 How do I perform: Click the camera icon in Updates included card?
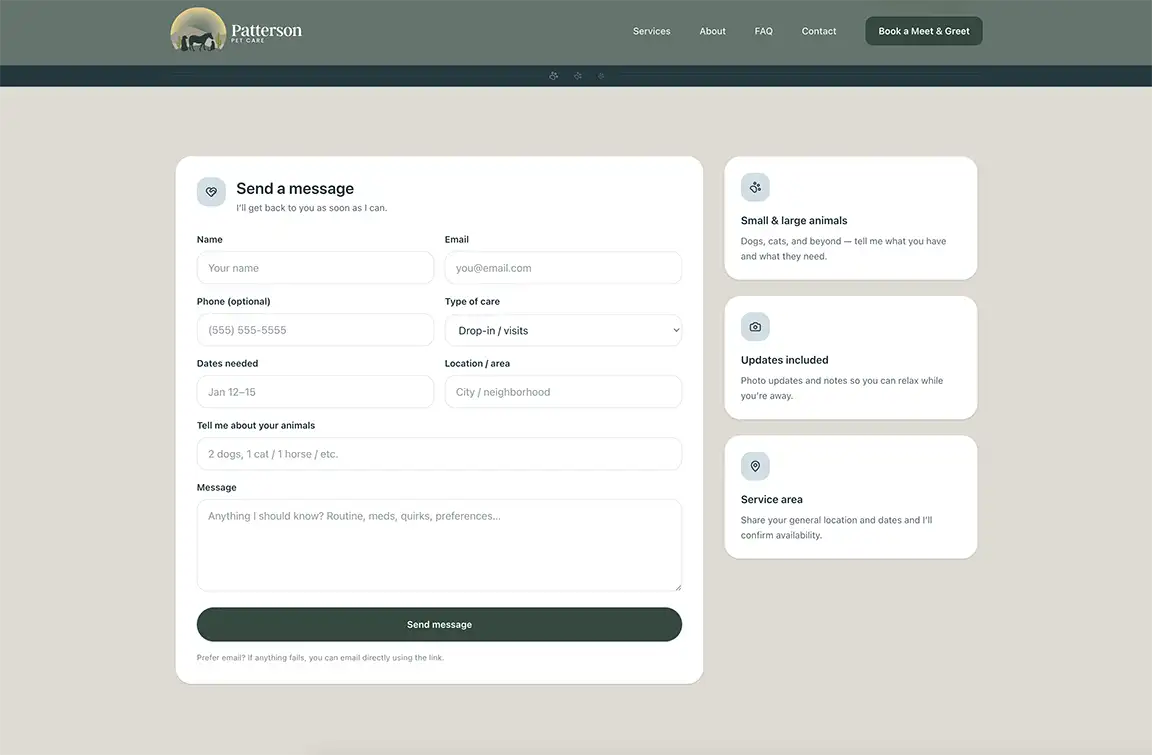click(755, 327)
